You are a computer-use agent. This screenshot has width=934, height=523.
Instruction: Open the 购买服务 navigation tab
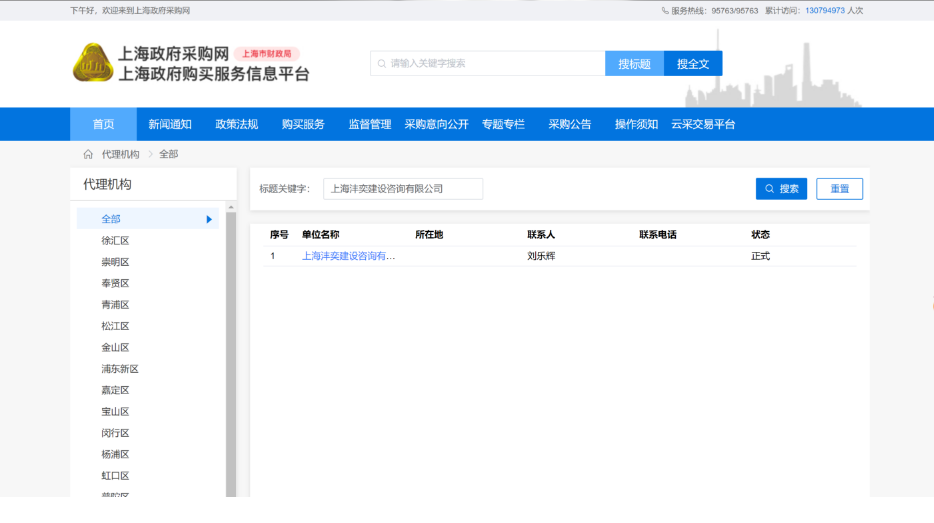(x=303, y=124)
